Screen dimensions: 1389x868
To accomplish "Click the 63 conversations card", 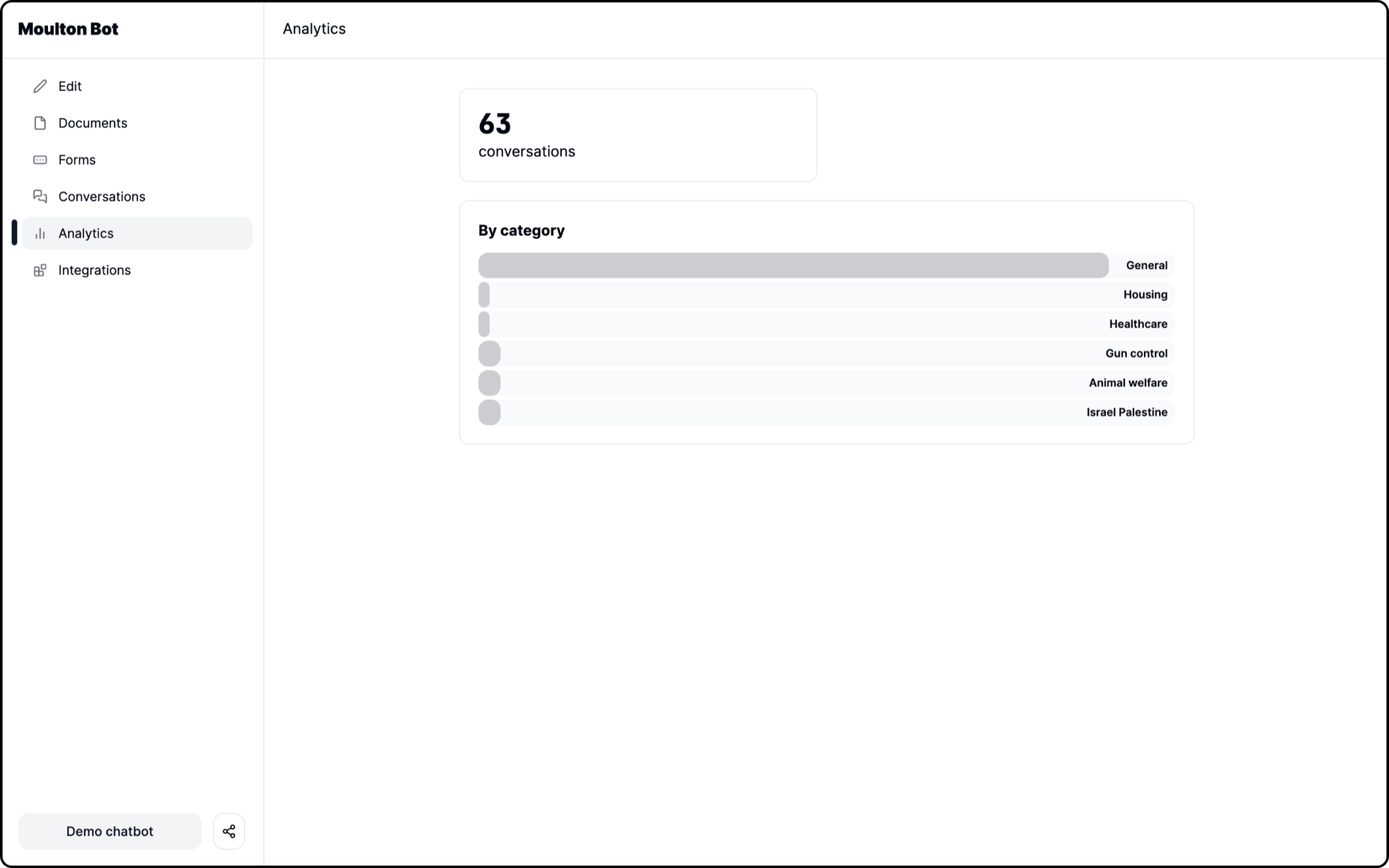I will tap(638, 134).
